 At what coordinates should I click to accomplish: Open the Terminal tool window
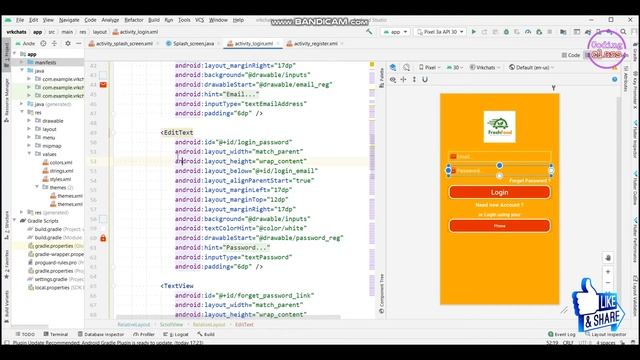[56, 334]
